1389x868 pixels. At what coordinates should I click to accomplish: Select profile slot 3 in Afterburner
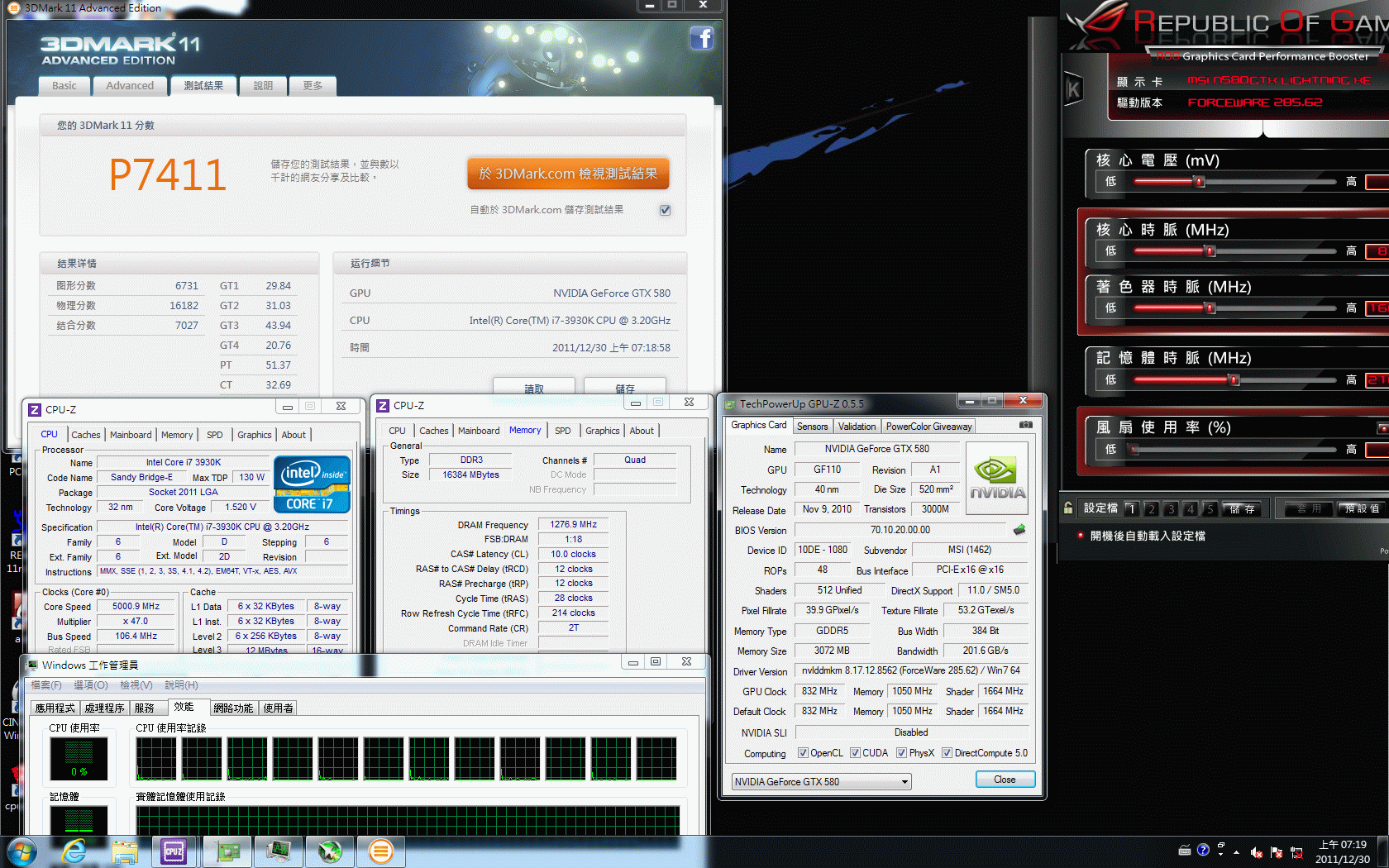(x=1170, y=508)
